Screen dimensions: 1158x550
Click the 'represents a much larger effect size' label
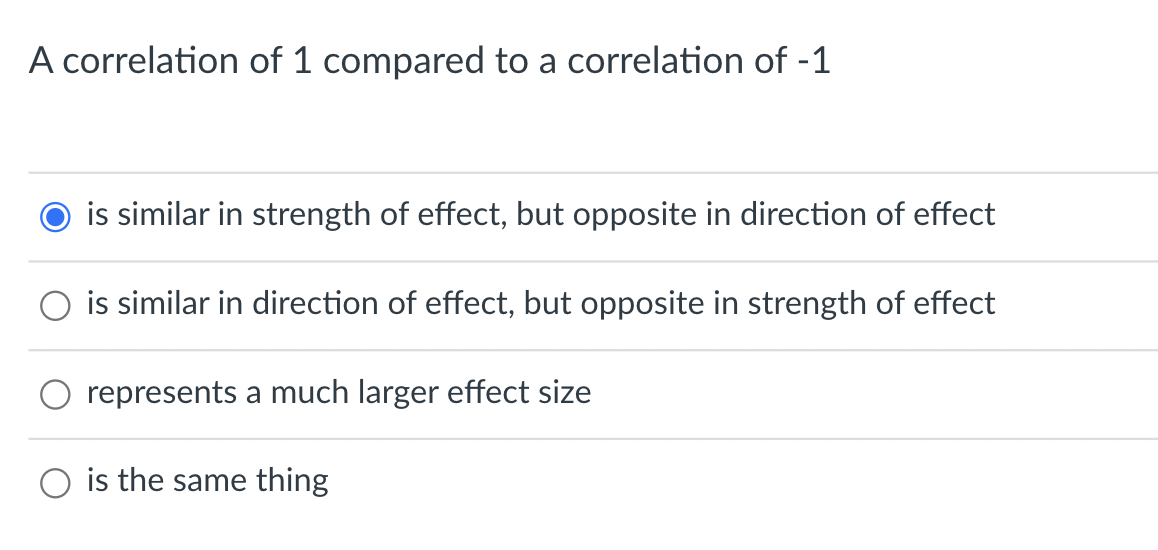pos(339,392)
